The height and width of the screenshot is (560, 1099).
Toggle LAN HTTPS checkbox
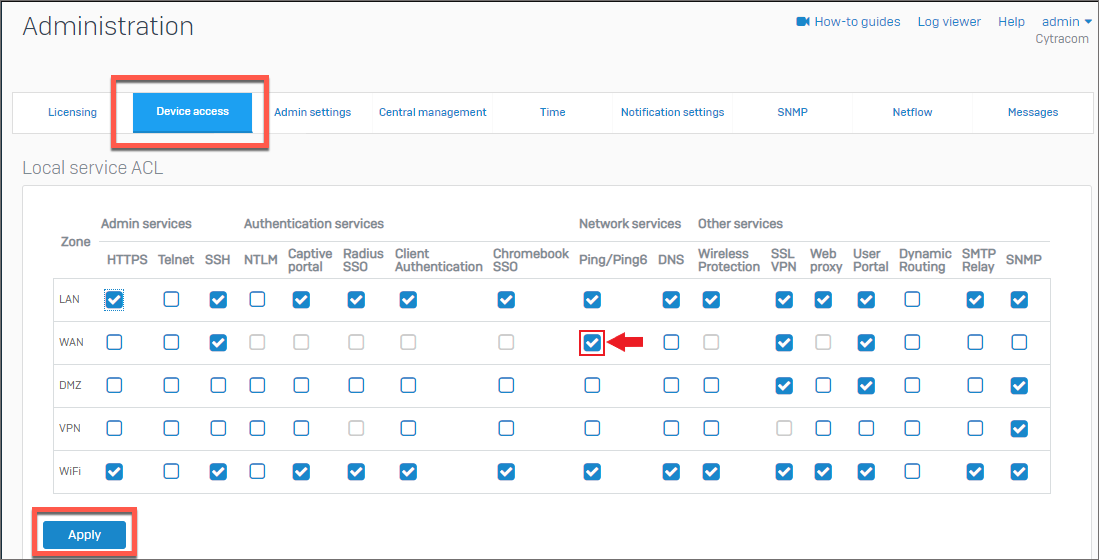click(115, 300)
